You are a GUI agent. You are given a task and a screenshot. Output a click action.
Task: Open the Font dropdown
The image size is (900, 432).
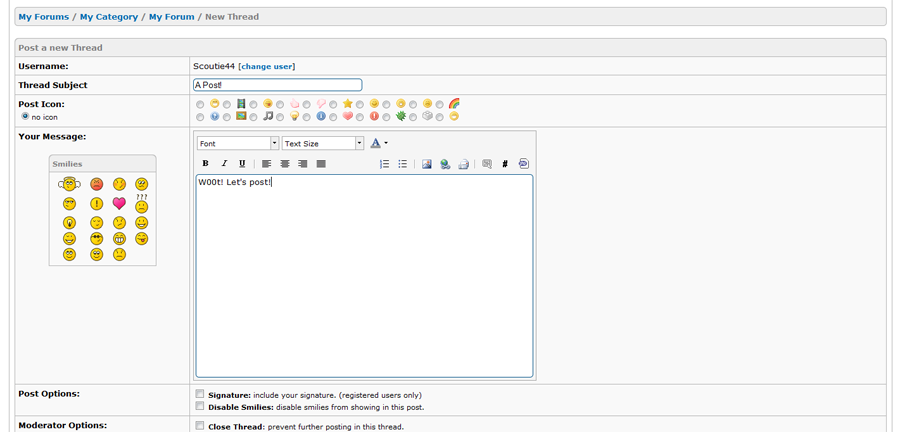click(238, 143)
